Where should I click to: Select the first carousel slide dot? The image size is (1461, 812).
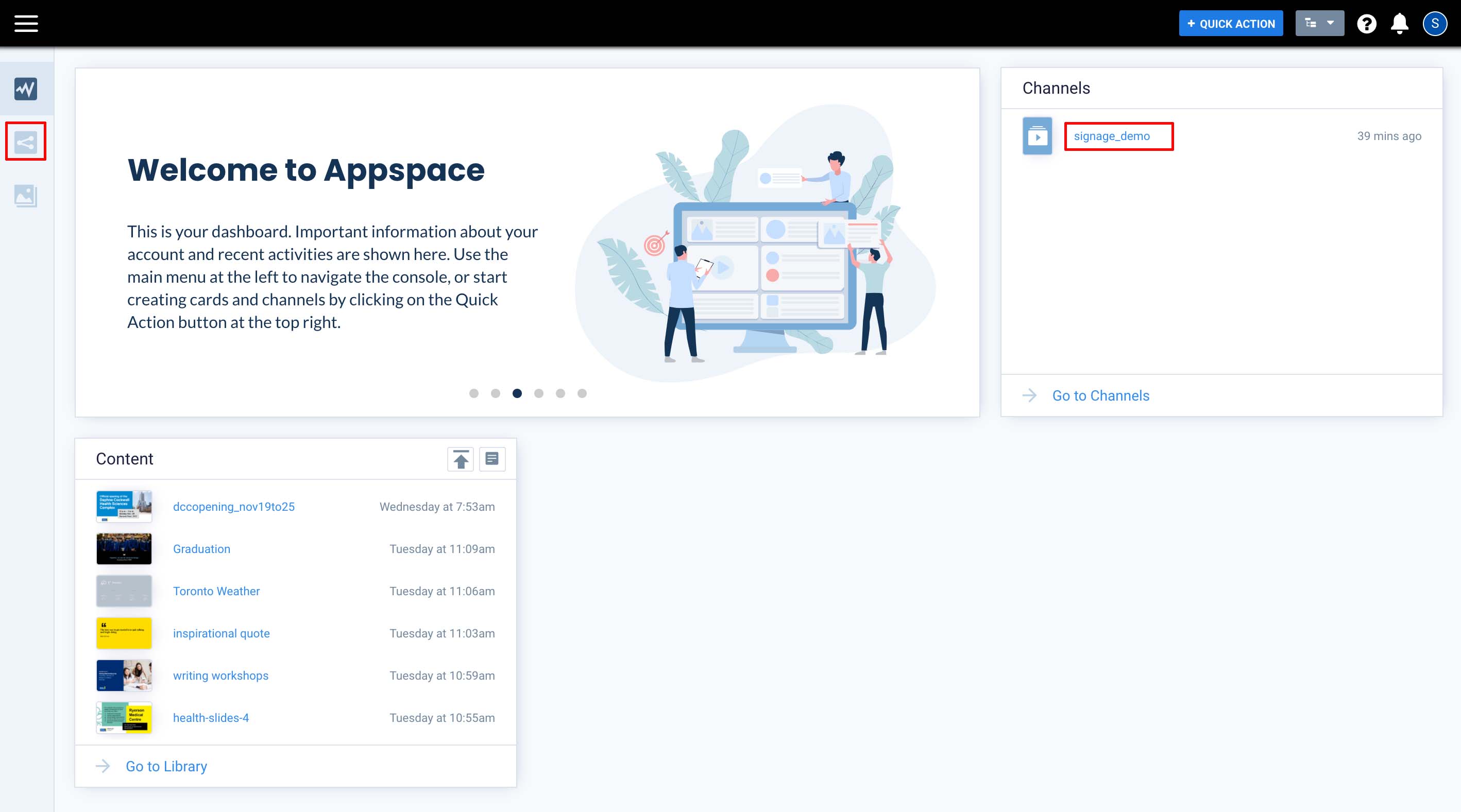(x=473, y=393)
